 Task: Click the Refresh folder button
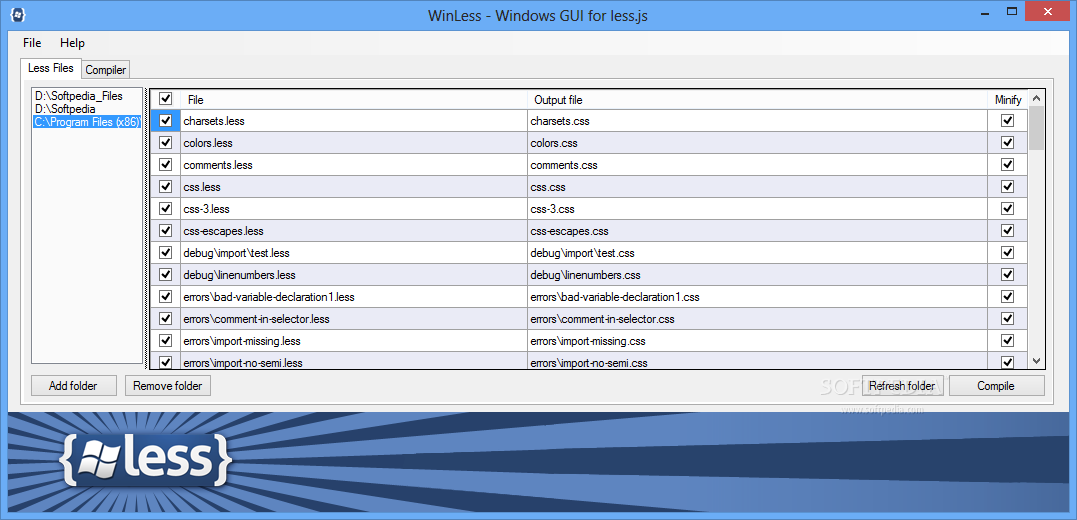(x=903, y=385)
